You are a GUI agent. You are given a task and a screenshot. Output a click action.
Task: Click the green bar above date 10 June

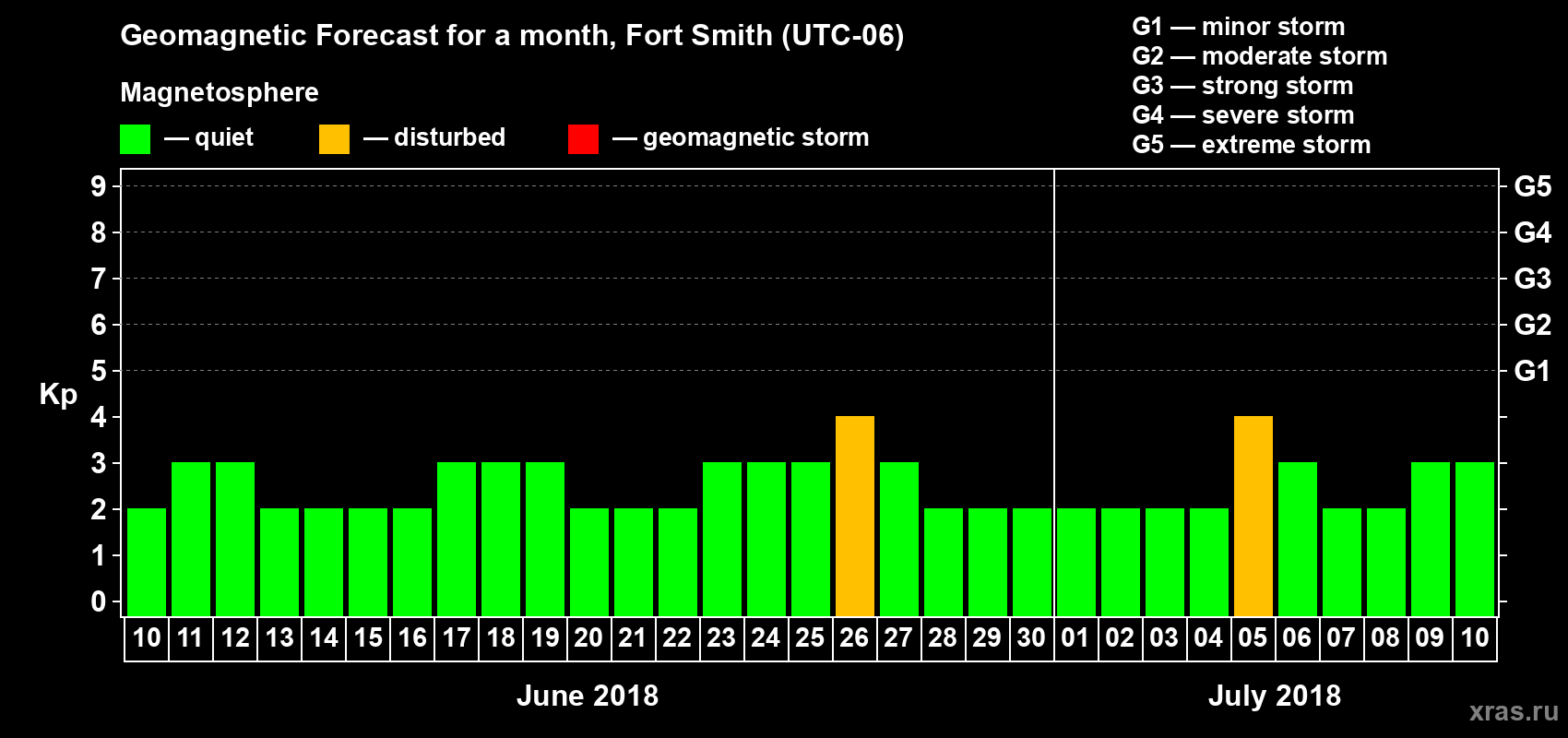point(147,562)
